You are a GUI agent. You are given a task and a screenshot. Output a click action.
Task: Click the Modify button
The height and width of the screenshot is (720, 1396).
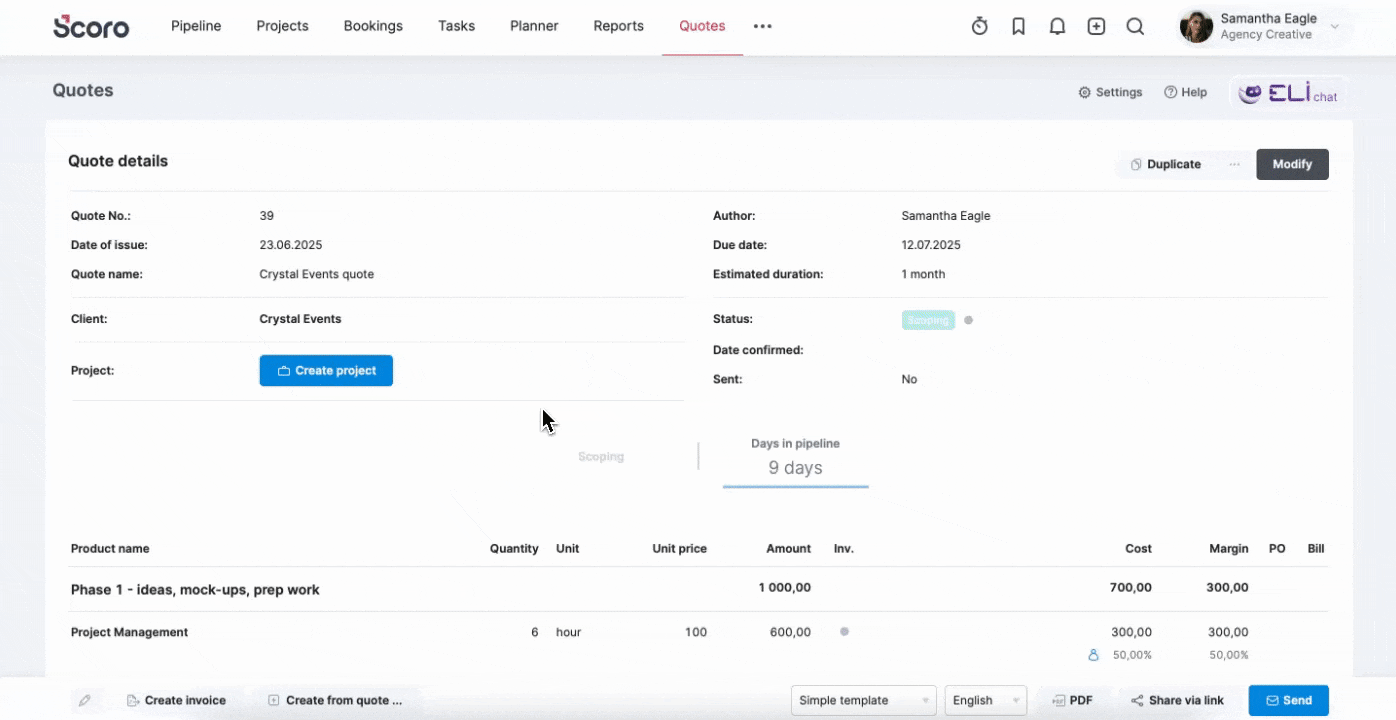coord(1292,164)
